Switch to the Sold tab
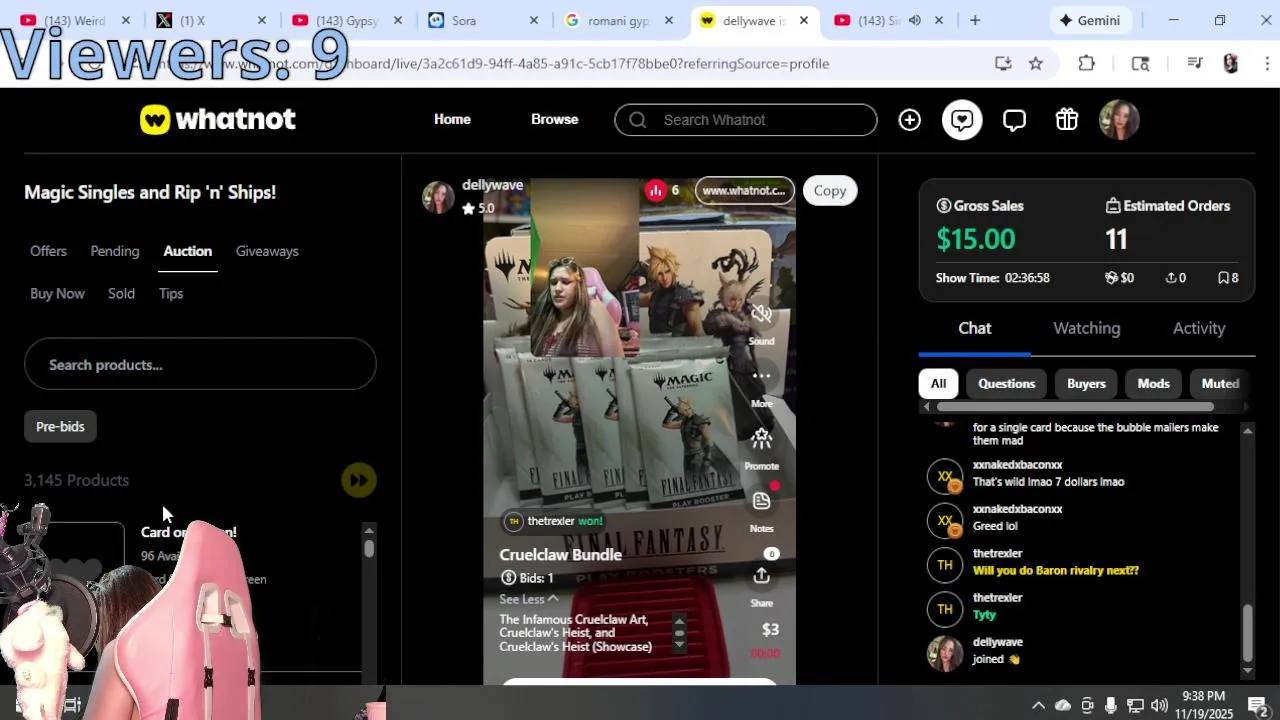The height and width of the screenshot is (720, 1280). tap(121, 293)
